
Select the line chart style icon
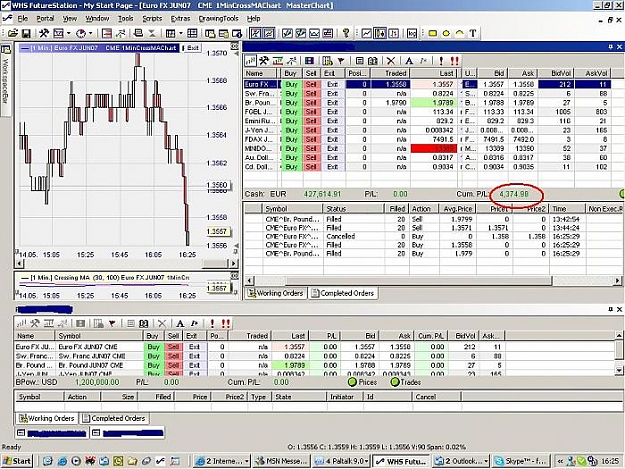pos(366,33)
